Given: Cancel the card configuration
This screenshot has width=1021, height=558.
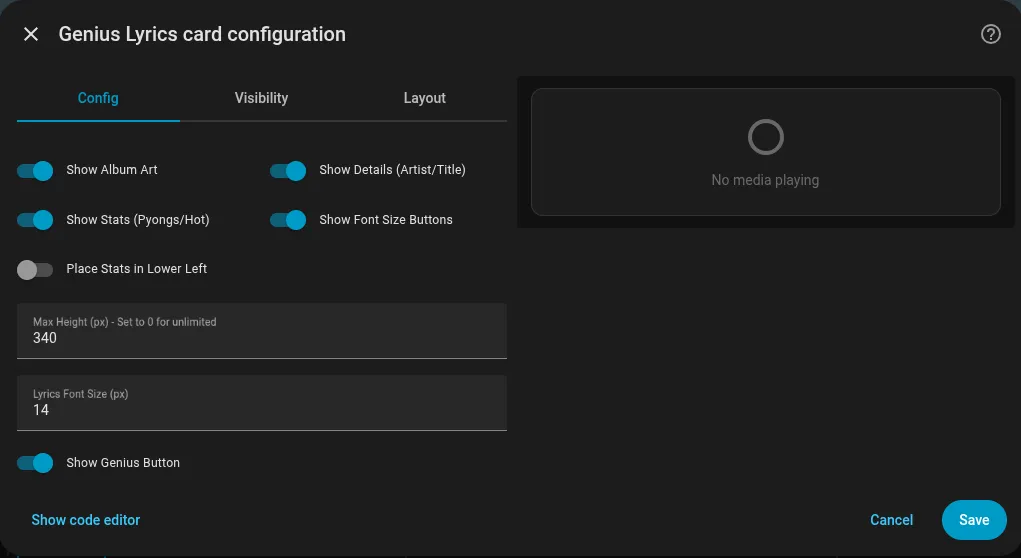Looking at the screenshot, I should coord(891,520).
